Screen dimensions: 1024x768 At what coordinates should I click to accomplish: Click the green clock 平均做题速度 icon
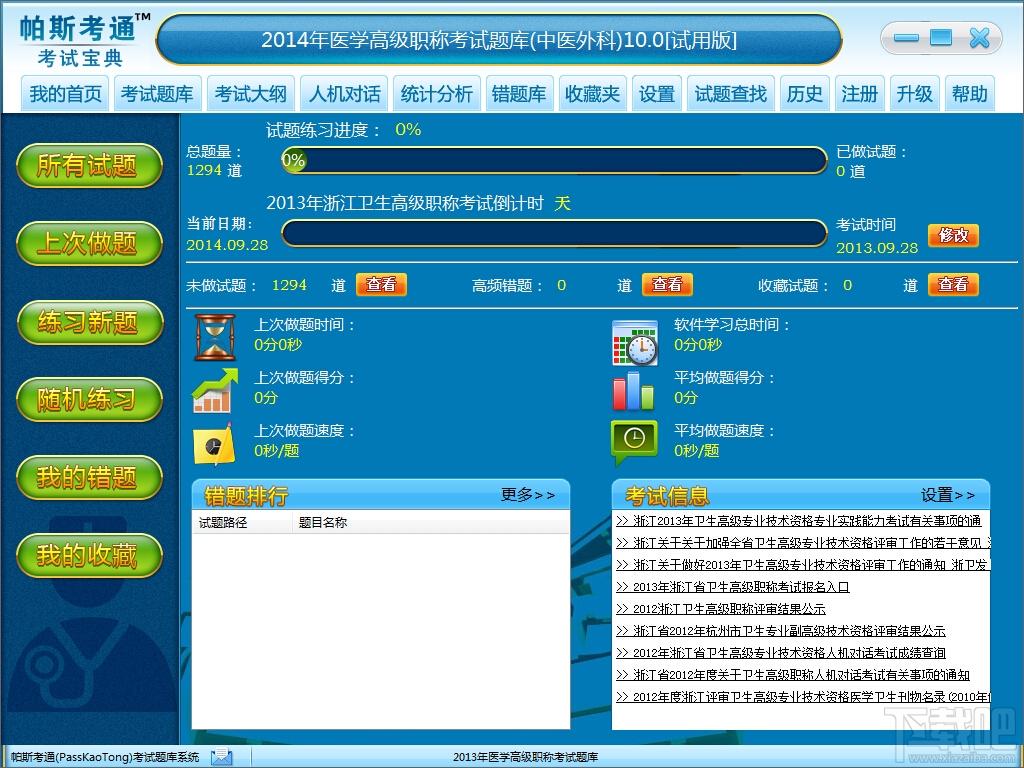tap(633, 443)
